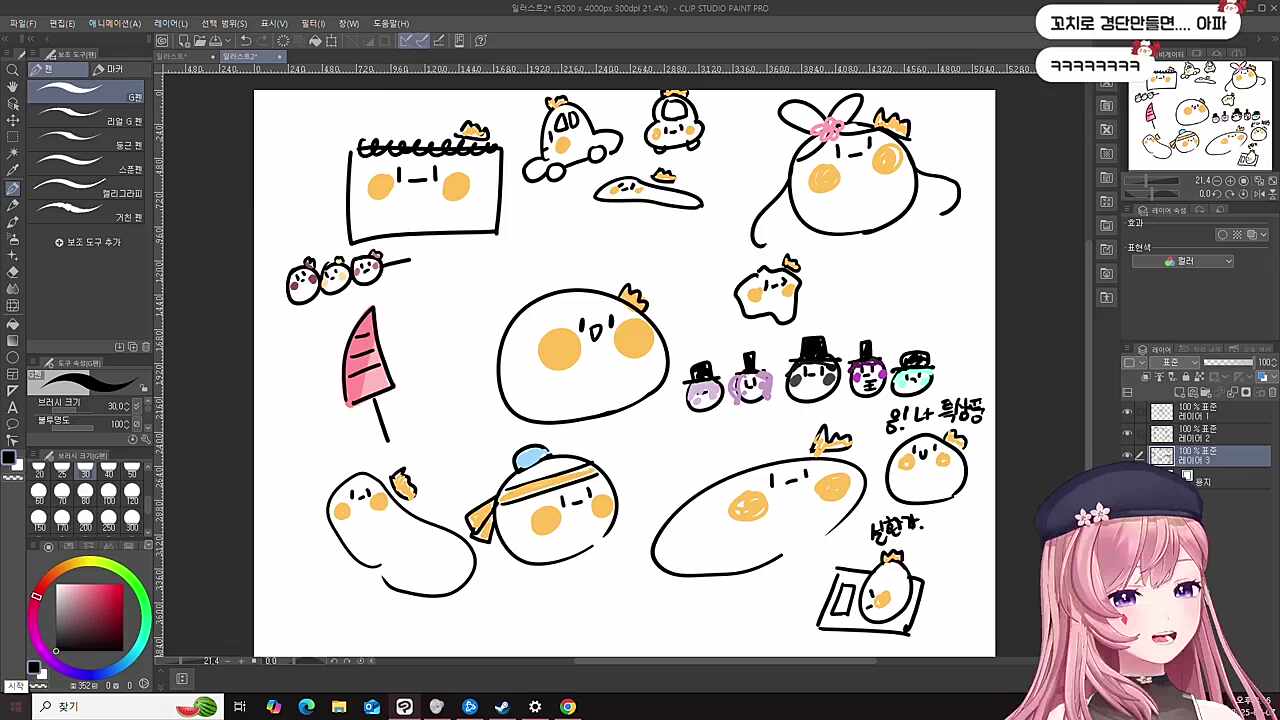Switch to the 마커 sub tool tab
The height and width of the screenshot is (720, 1280).
(x=108, y=69)
